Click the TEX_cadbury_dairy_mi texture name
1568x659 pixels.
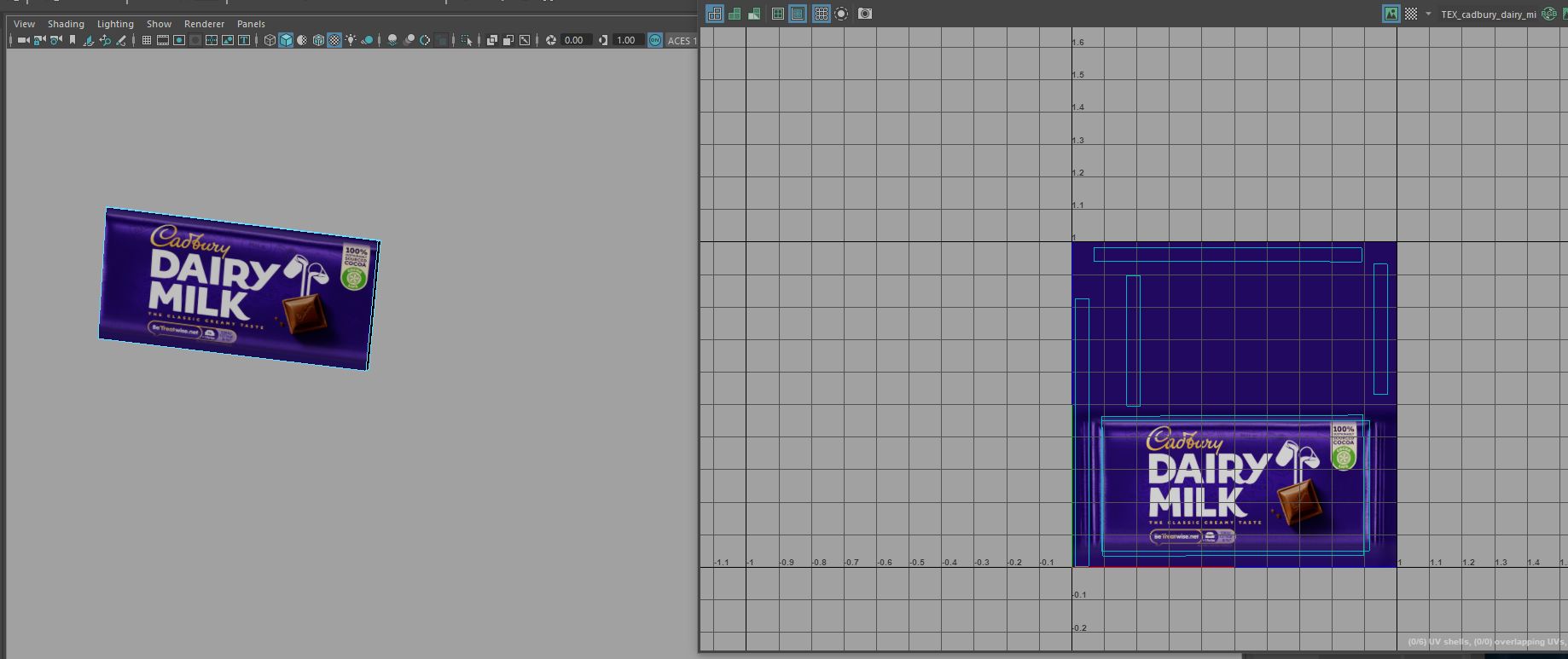[x=1489, y=14]
